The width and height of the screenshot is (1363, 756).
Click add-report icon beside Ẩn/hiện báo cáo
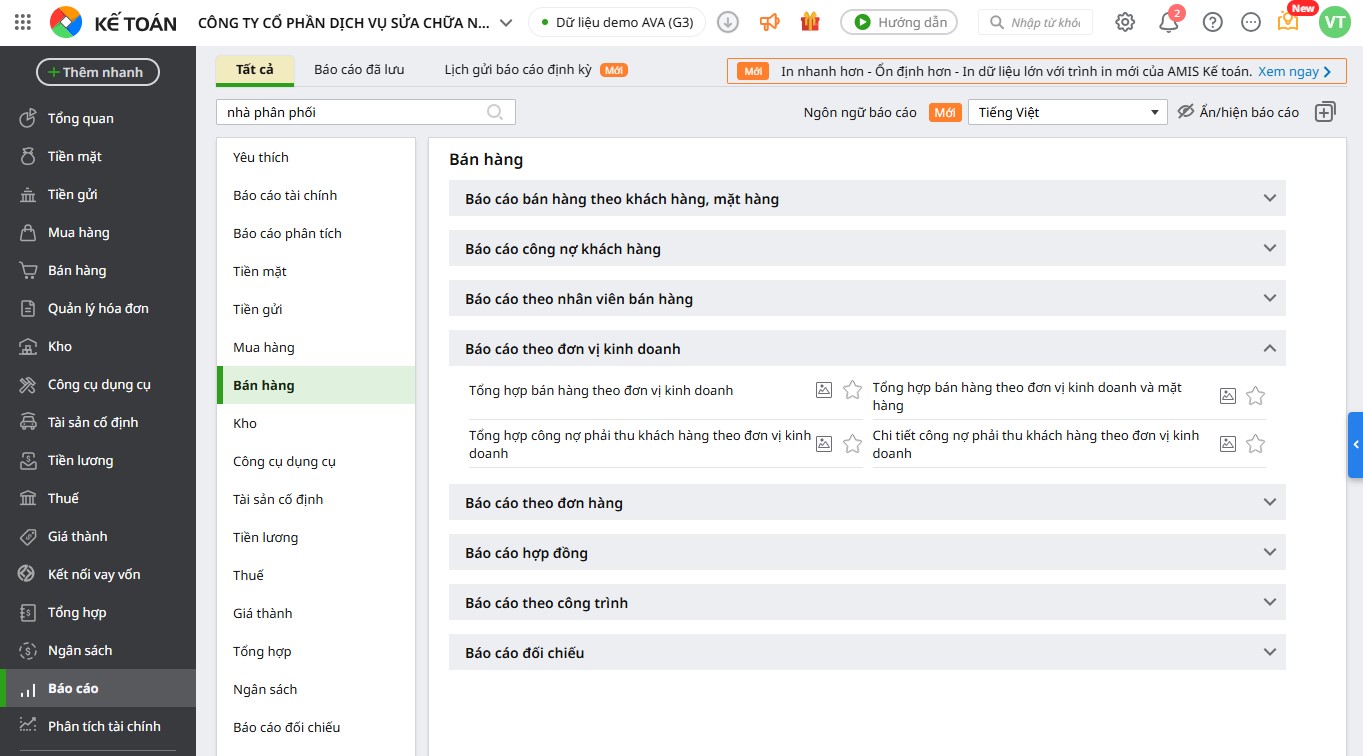[x=1325, y=112]
